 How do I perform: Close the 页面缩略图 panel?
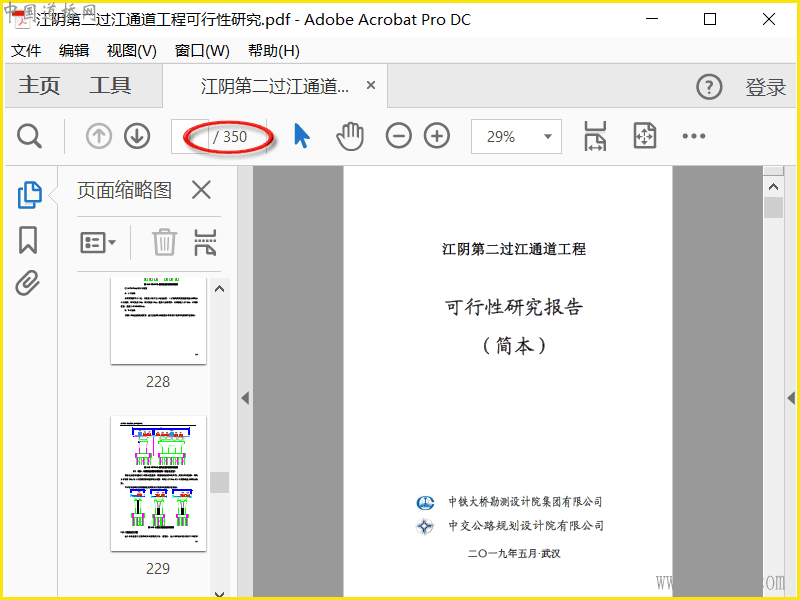pos(201,190)
